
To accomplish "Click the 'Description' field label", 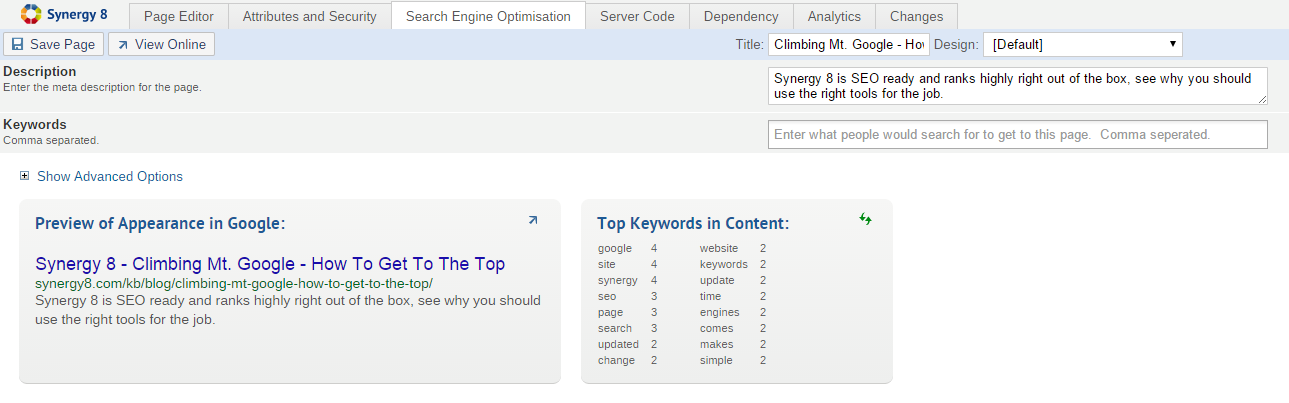I will 40,71.
